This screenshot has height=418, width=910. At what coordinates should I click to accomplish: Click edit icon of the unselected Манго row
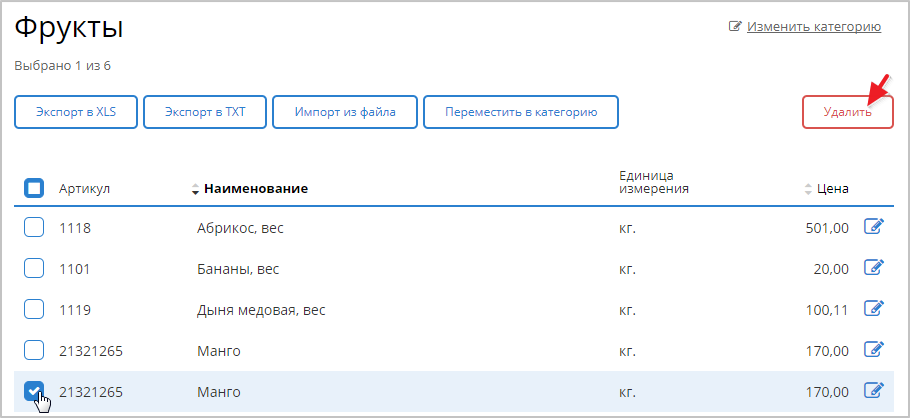point(874,350)
